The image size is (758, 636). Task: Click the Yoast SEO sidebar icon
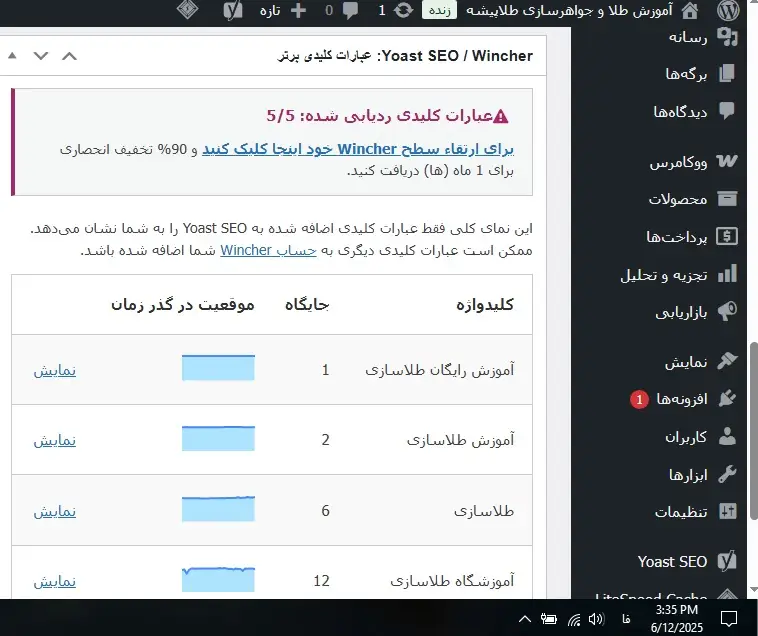(x=727, y=561)
